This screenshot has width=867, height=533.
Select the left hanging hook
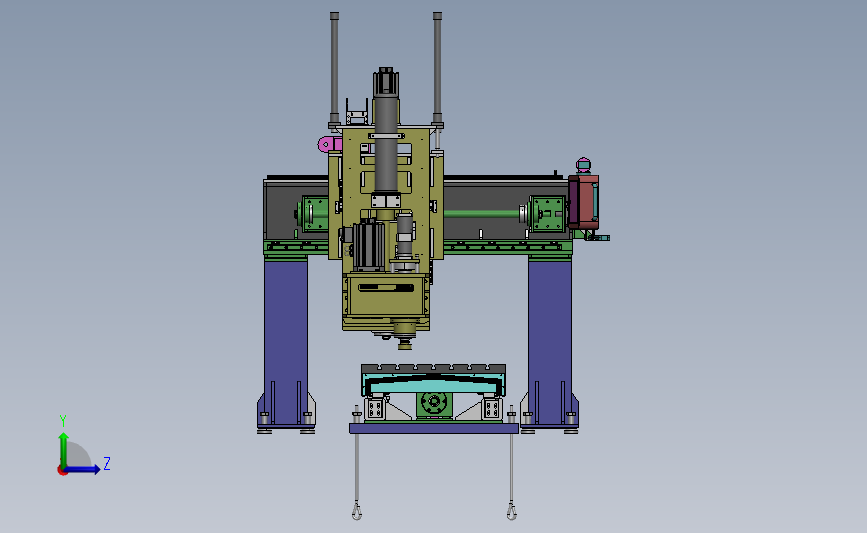point(357,511)
